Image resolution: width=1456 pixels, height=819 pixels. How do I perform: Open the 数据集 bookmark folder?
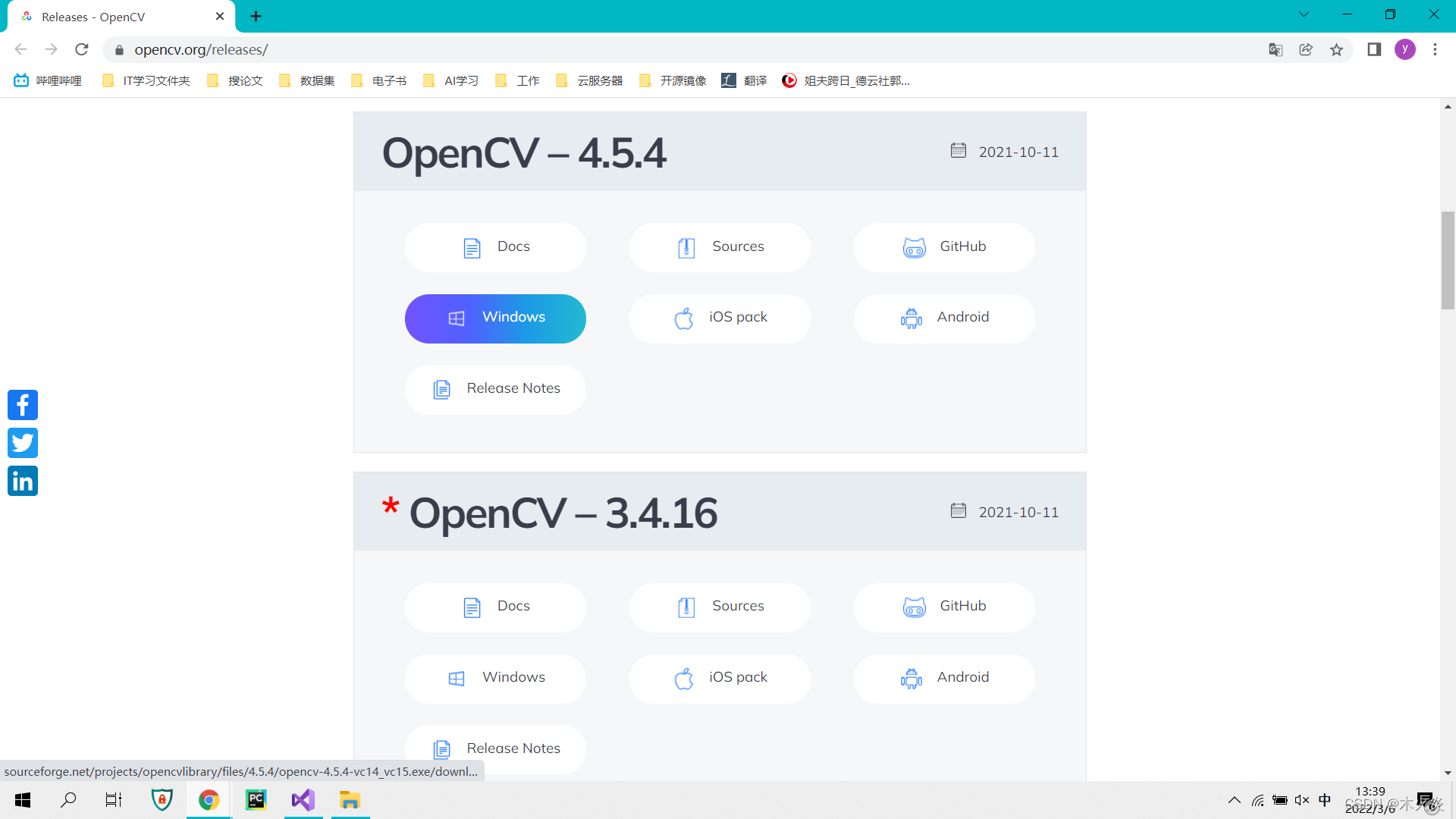tap(307, 80)
